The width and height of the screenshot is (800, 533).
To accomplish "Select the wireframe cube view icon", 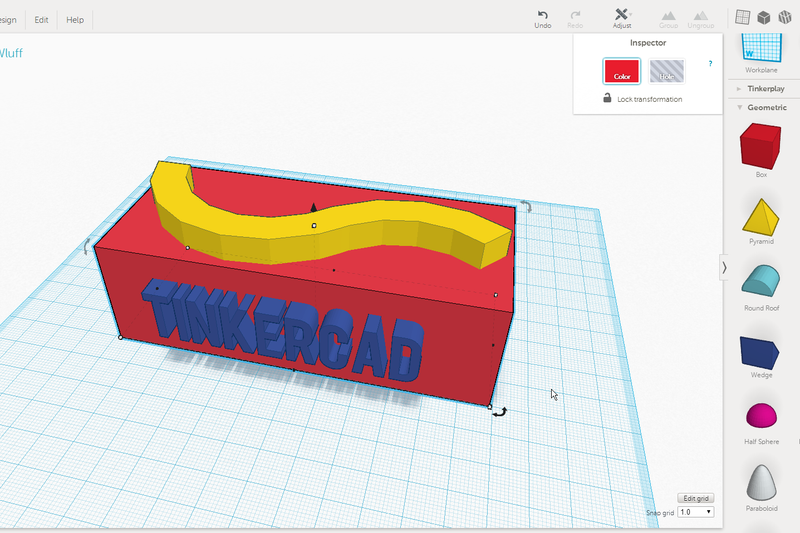I will 785,17.
